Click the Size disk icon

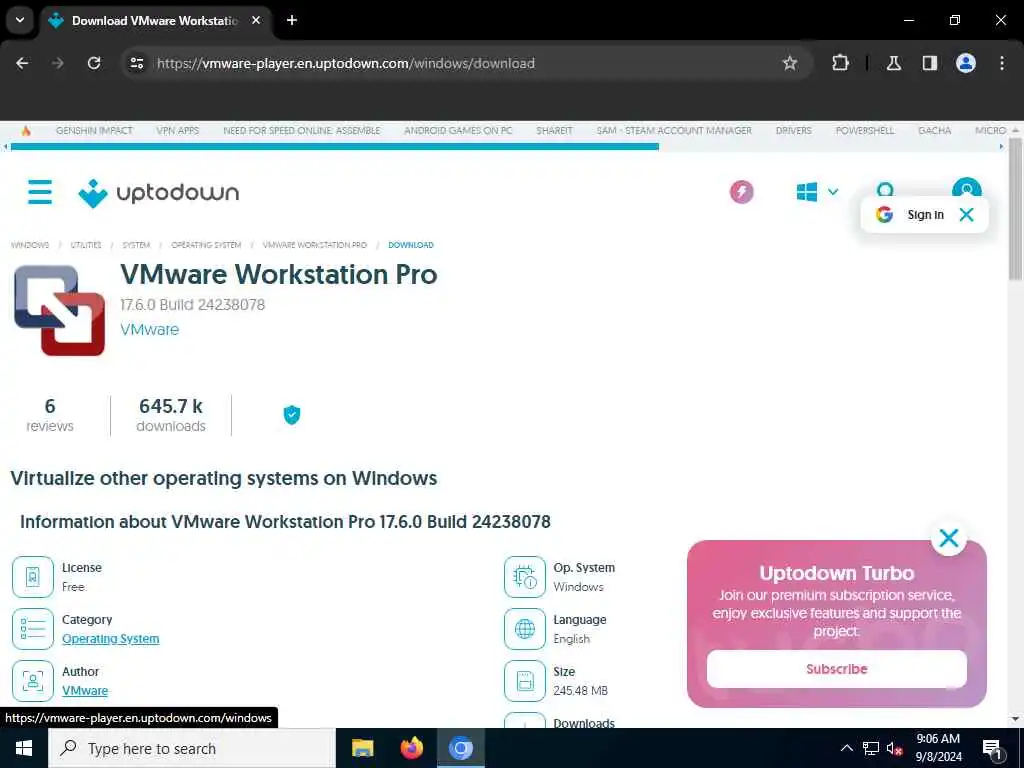point(524,680)
